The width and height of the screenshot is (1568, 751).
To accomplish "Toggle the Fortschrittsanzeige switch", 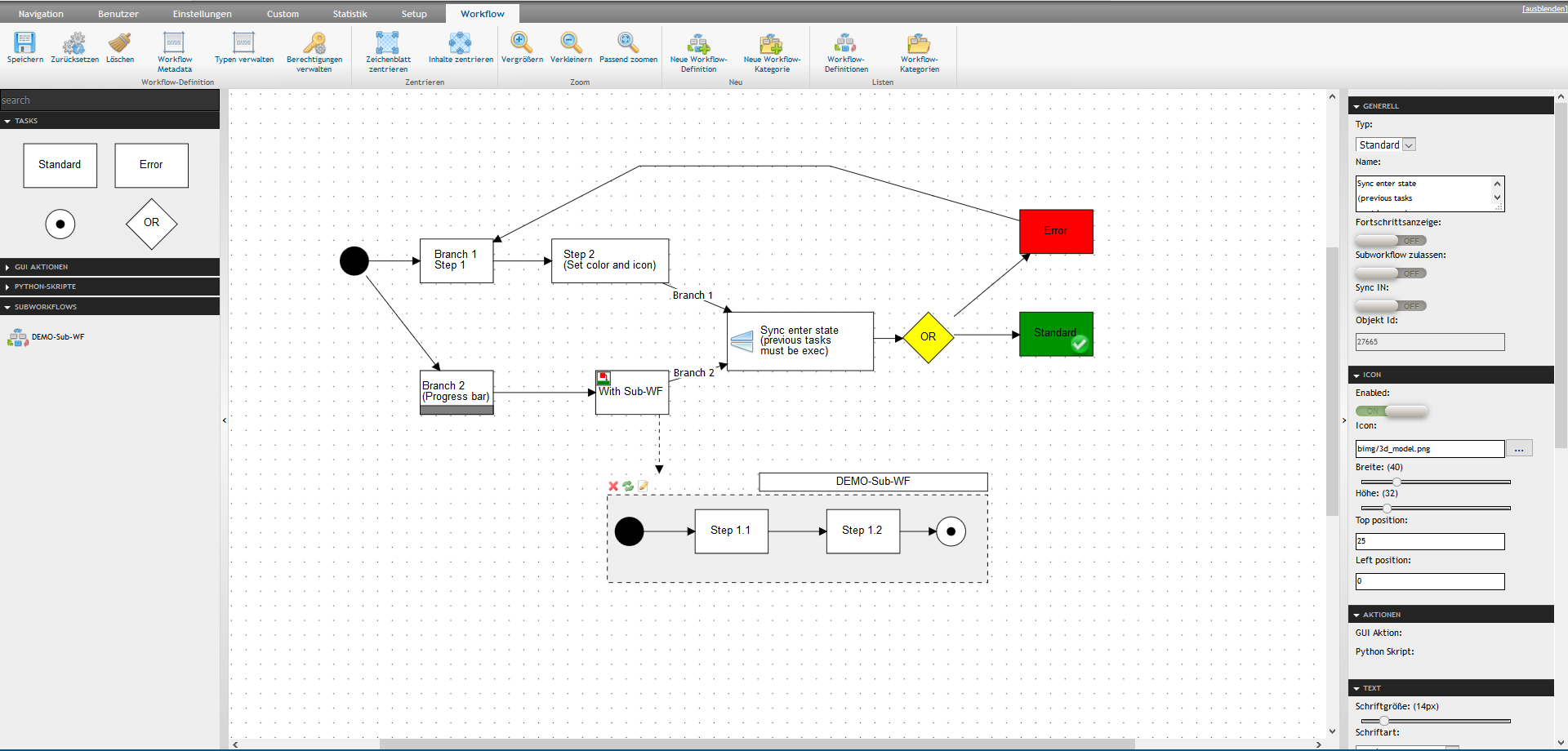I will point(1391,241).
